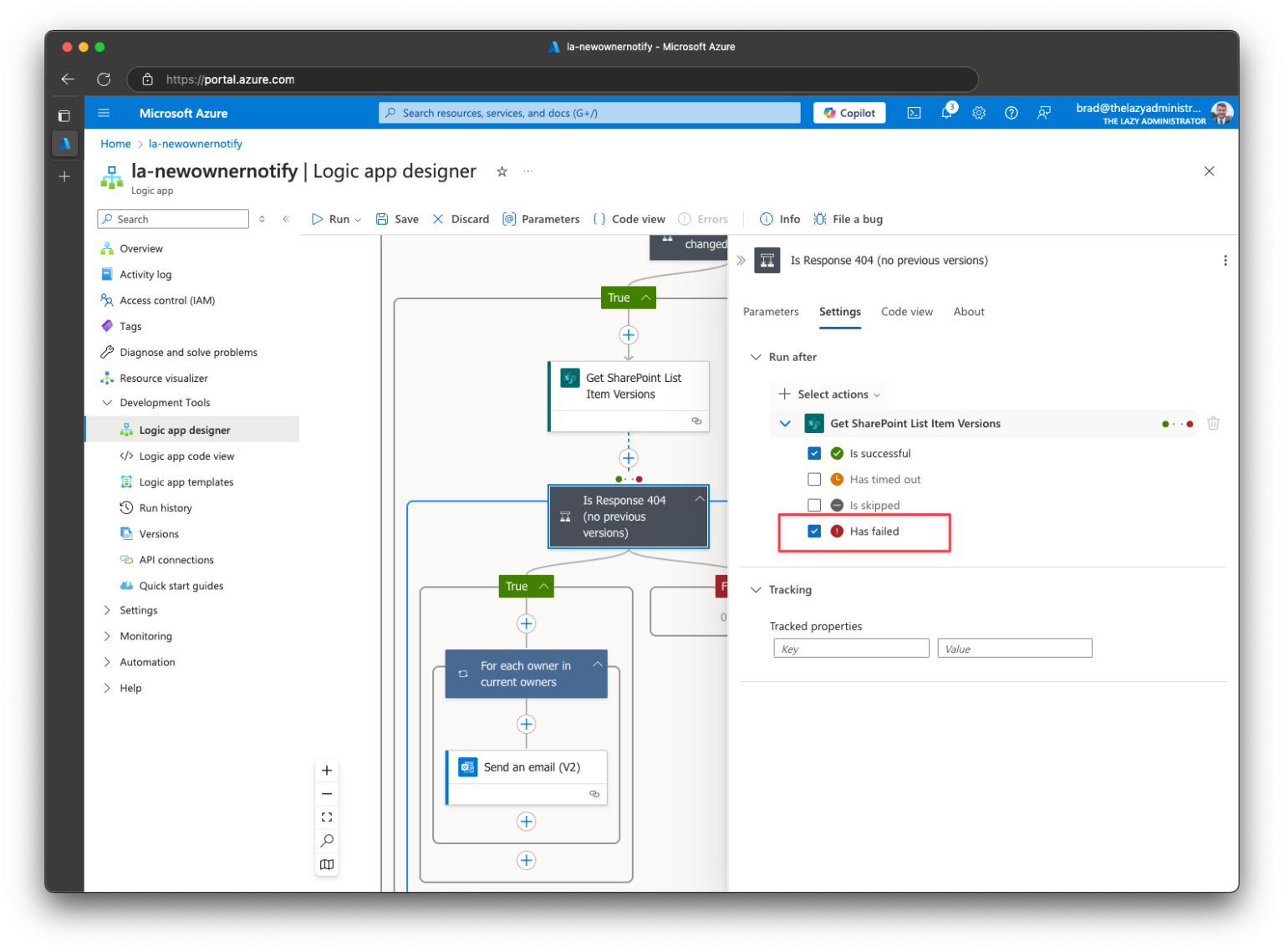Delete the Get SharePoint List Item Versions run-after entry

[1213, 424]
